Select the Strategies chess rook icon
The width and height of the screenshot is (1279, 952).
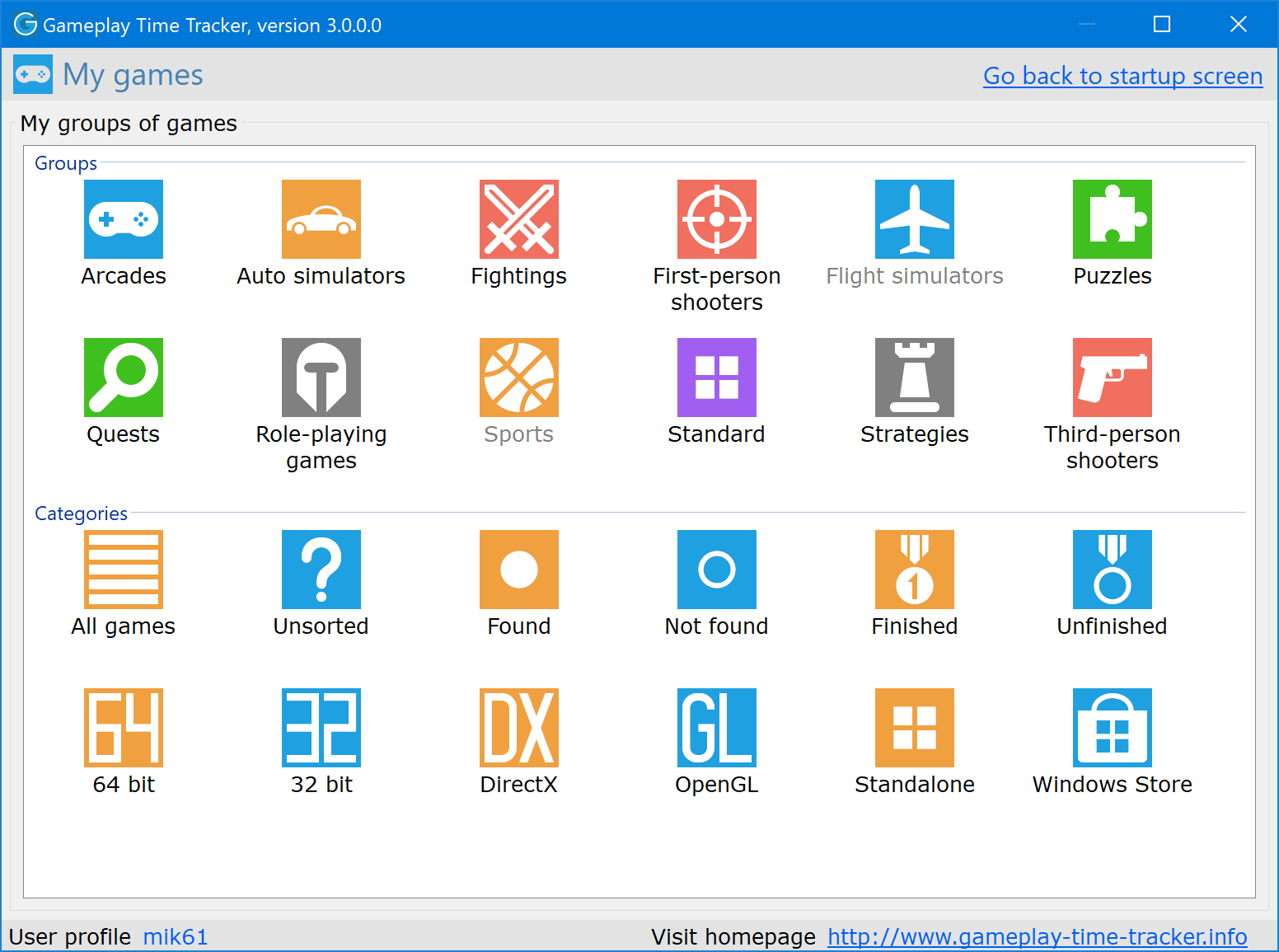[915, 378]
